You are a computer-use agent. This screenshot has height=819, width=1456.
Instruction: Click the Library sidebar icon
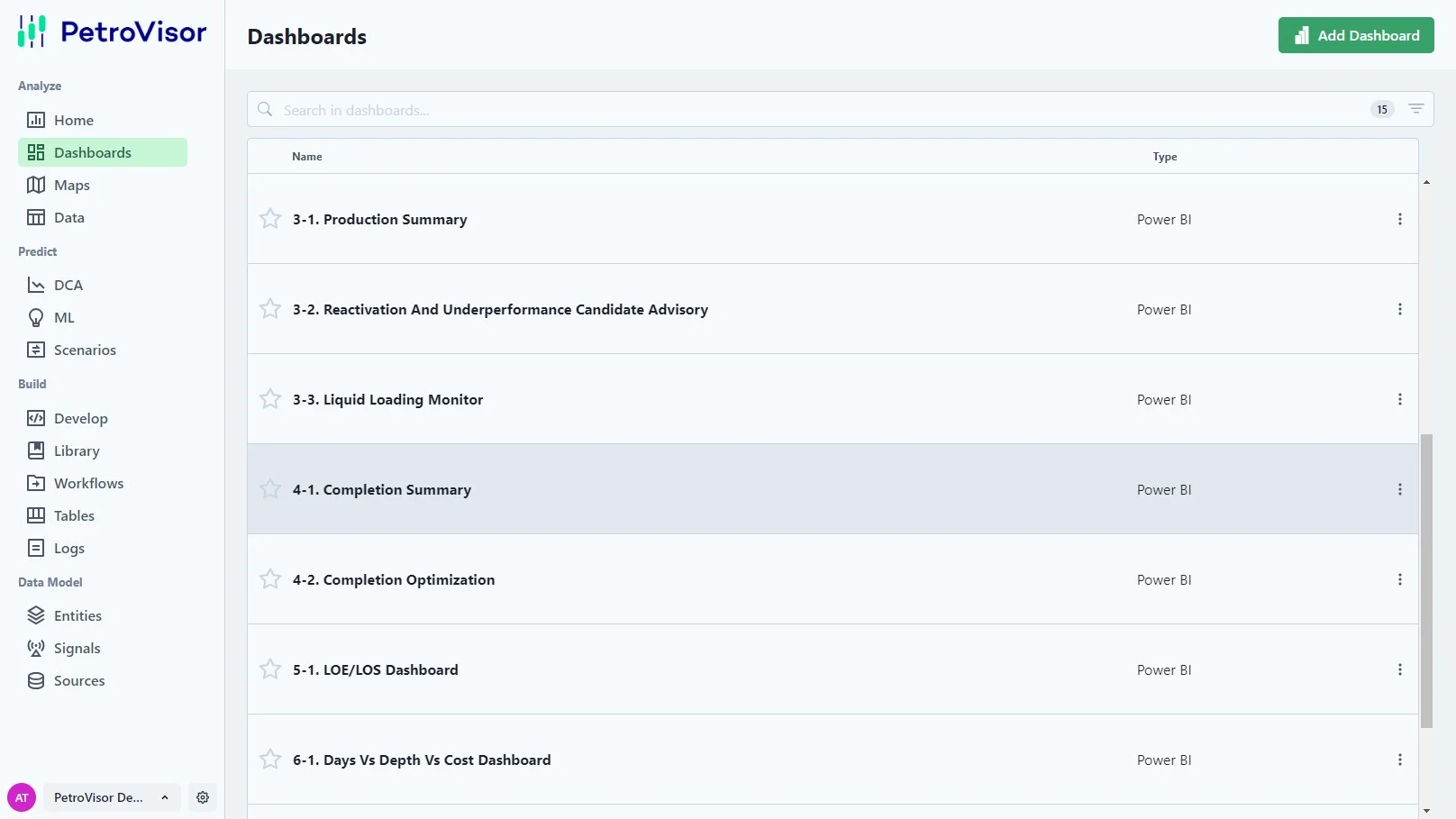36,450
